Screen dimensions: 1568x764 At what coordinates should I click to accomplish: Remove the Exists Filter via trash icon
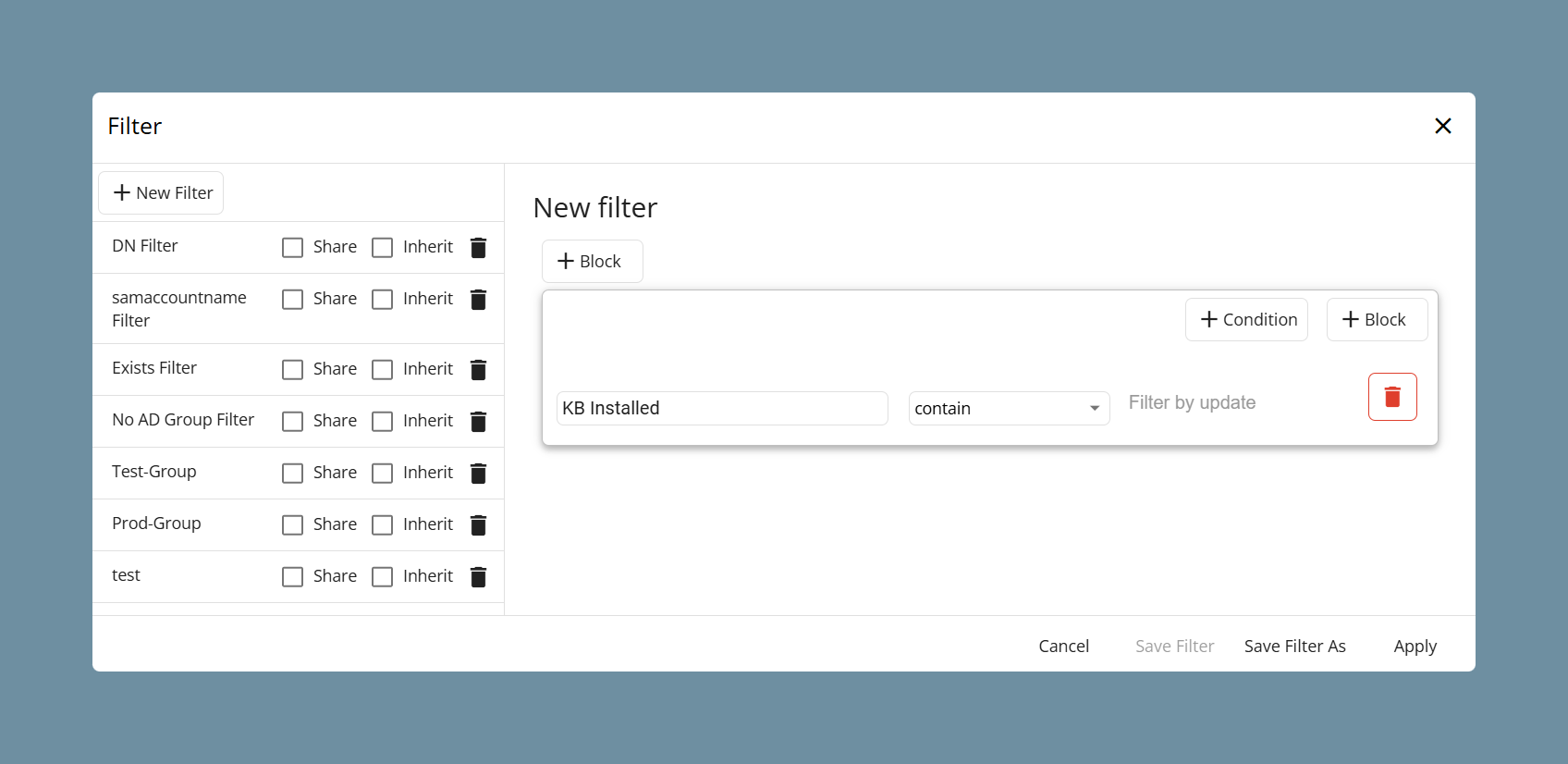pos(478,369)
